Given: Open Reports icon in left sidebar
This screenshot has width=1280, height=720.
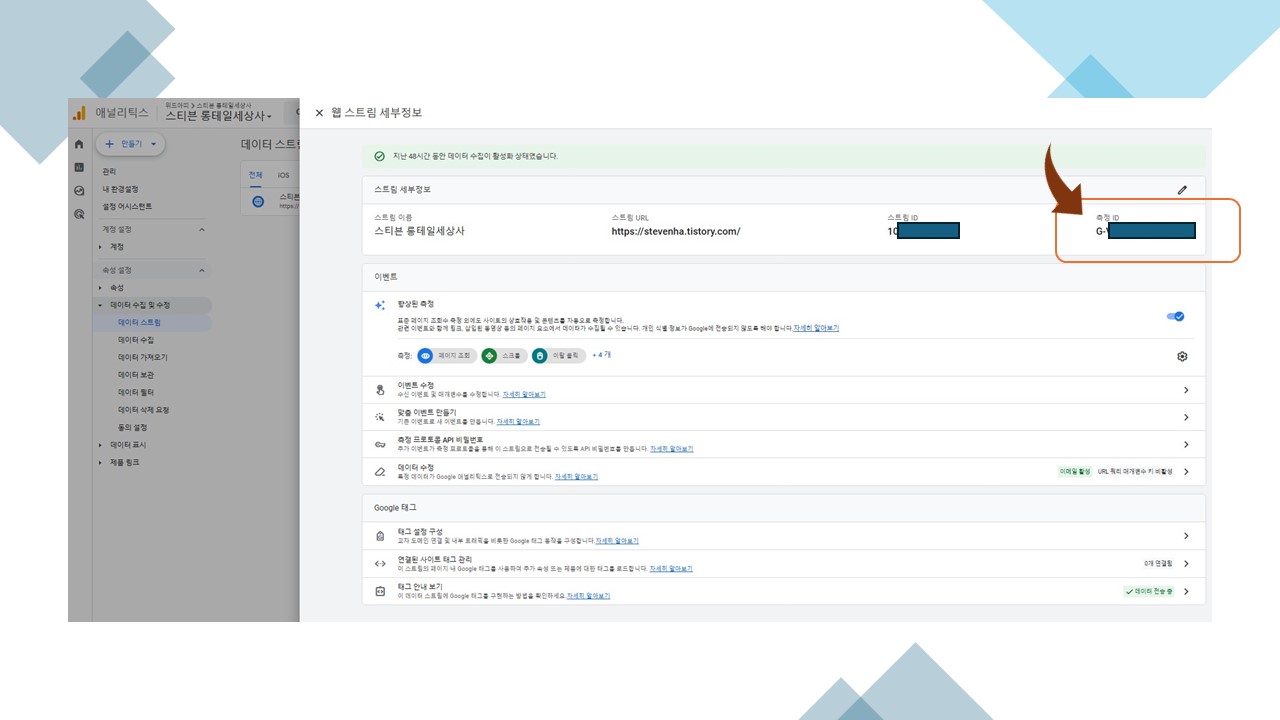Looking at the screenshot, I should coord(79,167).
